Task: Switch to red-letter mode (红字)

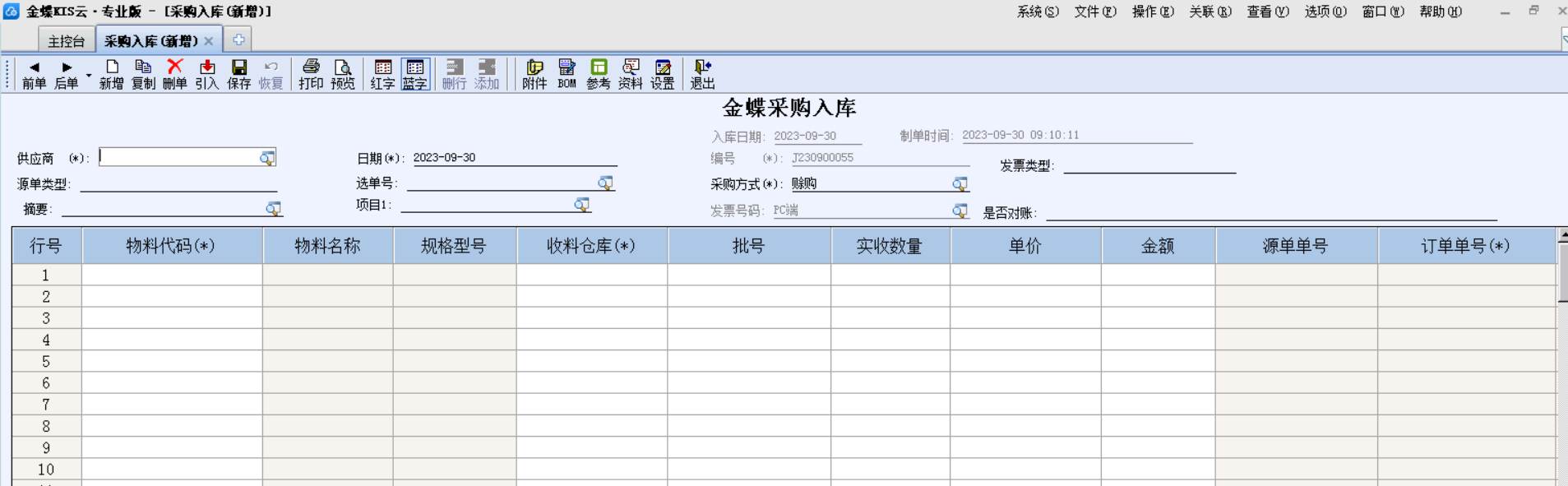Action: 382,74
